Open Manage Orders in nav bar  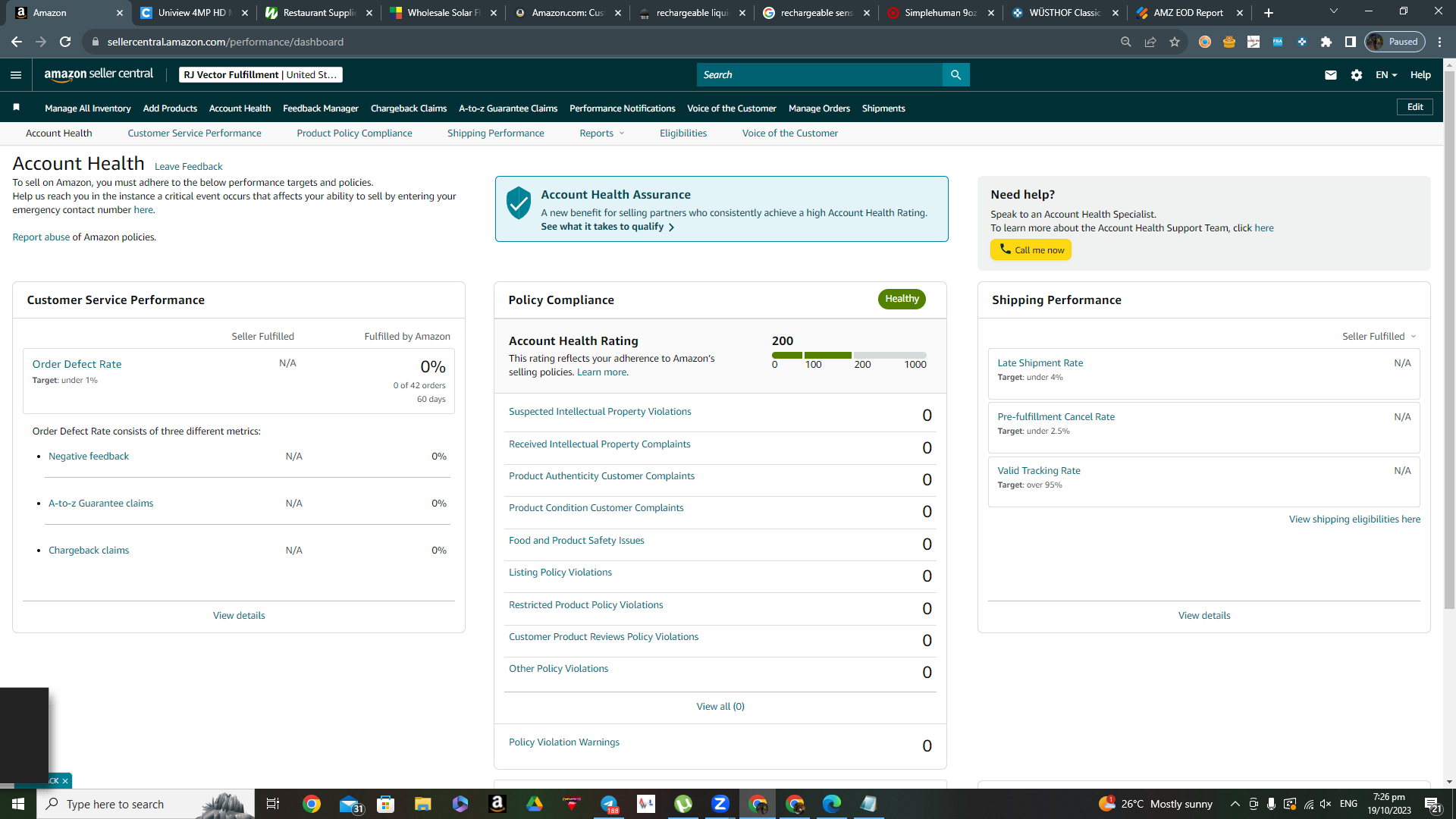pos(819,108)
